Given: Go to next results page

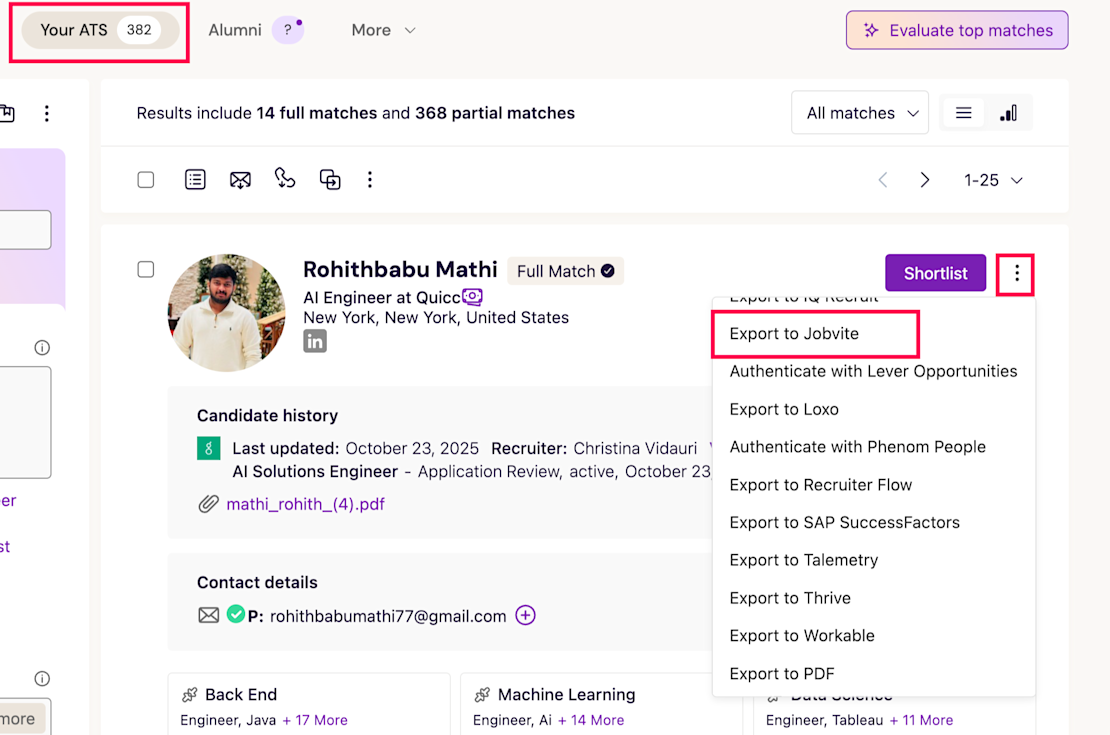Looking at the screenshot, I should tap(925, 181).
